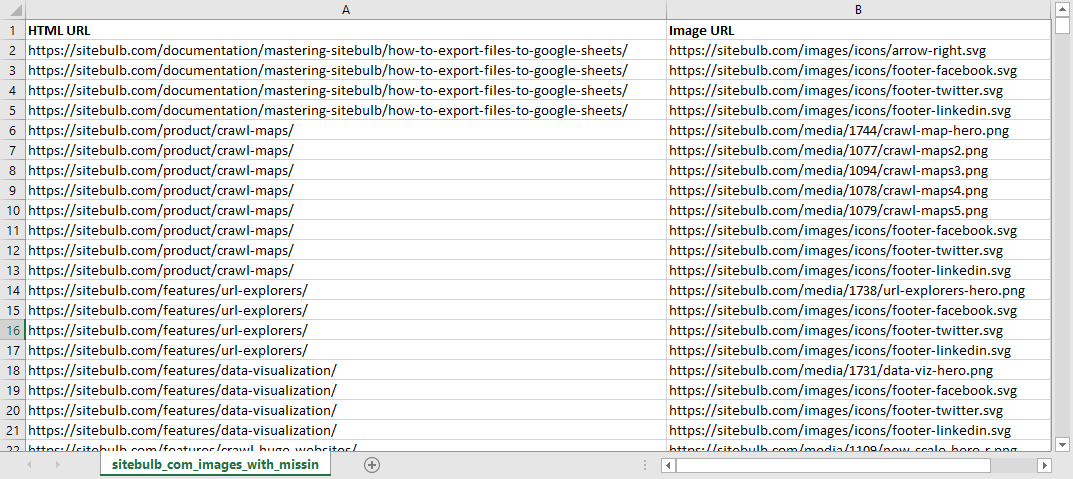Select row 20 footer-twitter.svg cell
Image resolution: width=1073 pixels, height=479 pixels.
[x=858, y=411]
